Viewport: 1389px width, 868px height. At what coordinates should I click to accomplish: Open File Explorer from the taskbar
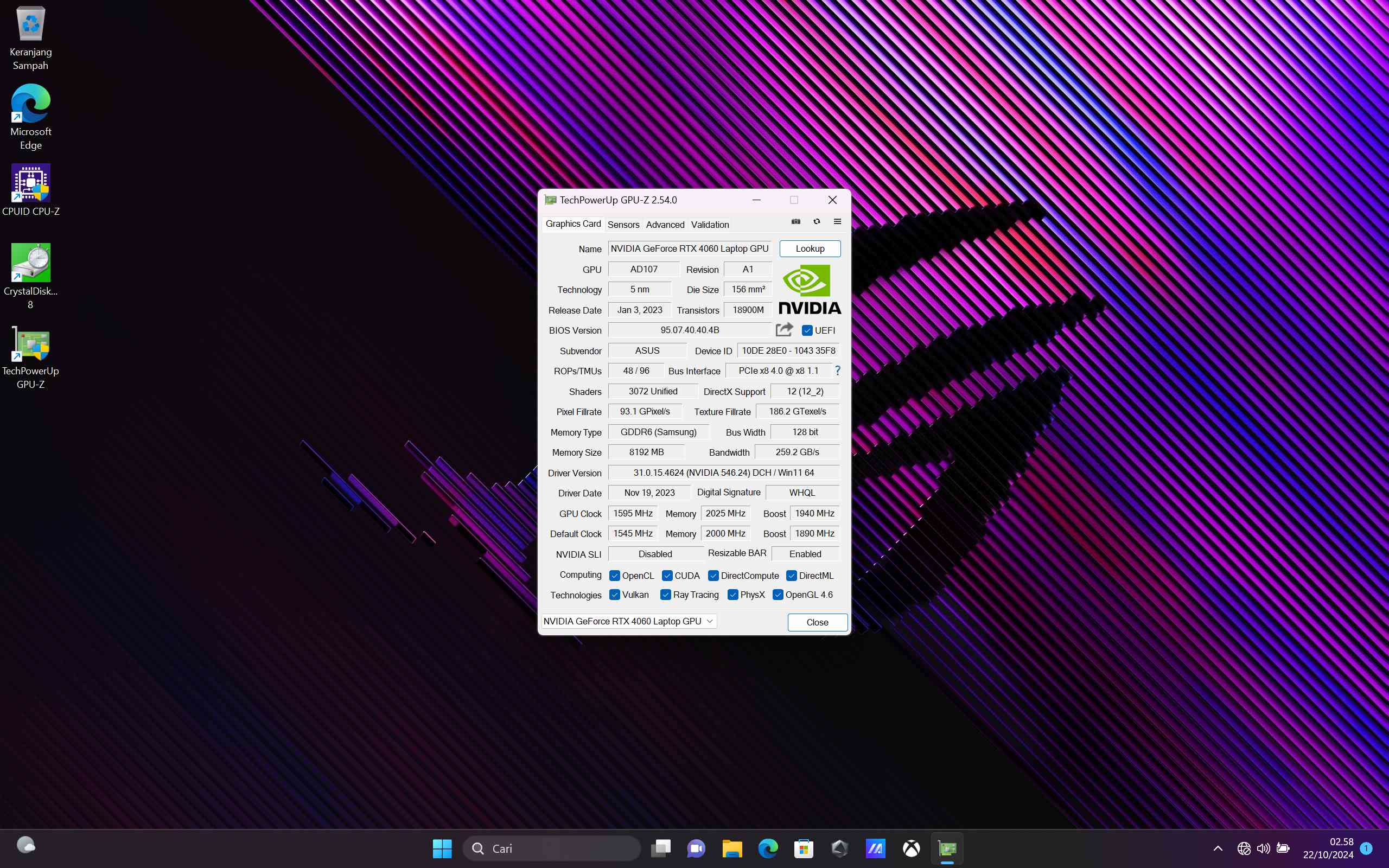(732, 848)
